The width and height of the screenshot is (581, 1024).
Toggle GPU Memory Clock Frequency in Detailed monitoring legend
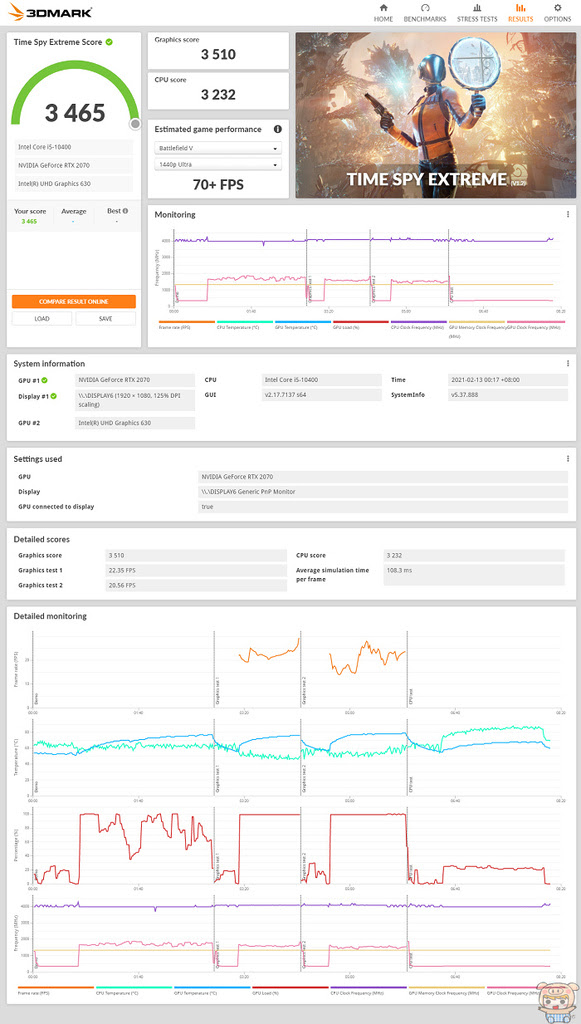pyautogui.click(x=447, y=991)
